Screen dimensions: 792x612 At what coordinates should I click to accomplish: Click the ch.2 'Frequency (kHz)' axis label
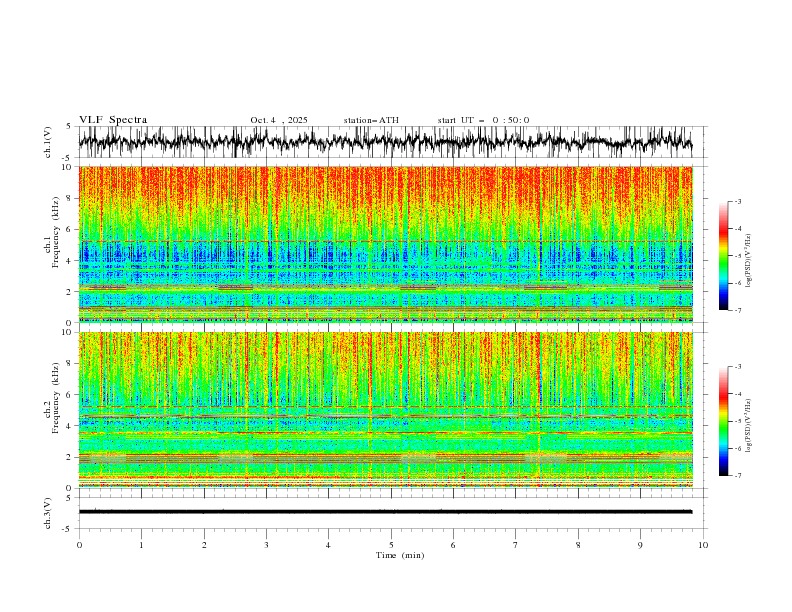(56, 397)
